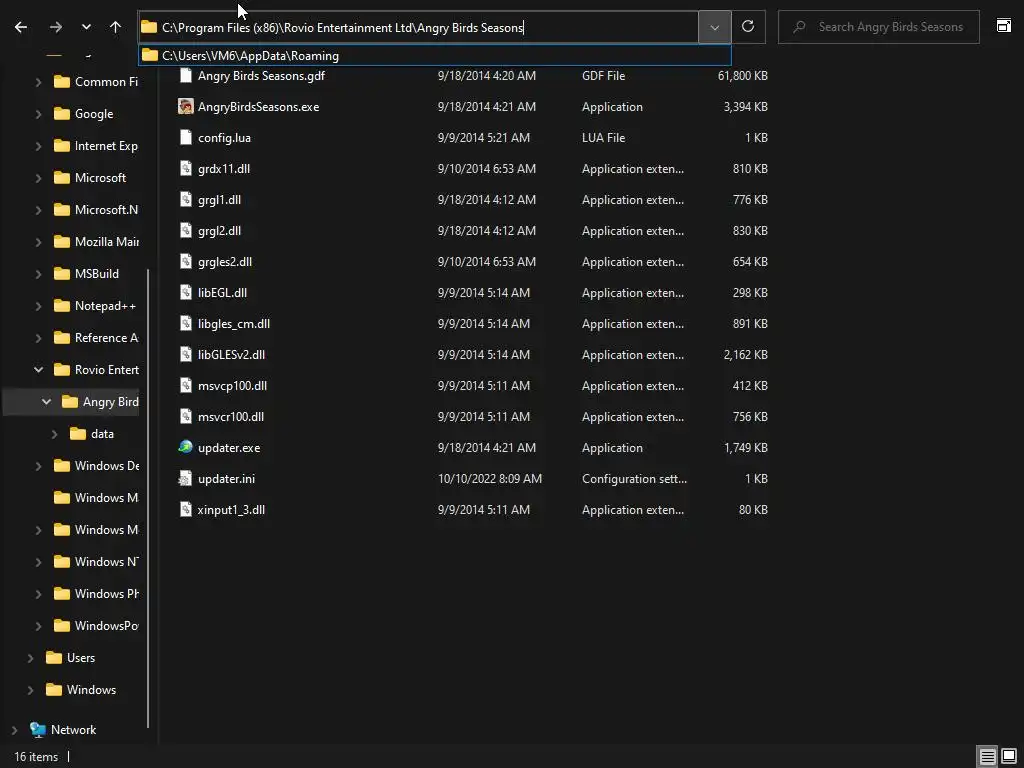Select the C:\Users\VM6\AppData\Roaming suggestion
The width and height of the screenshot is (1024, 768).
coord(435,56)
